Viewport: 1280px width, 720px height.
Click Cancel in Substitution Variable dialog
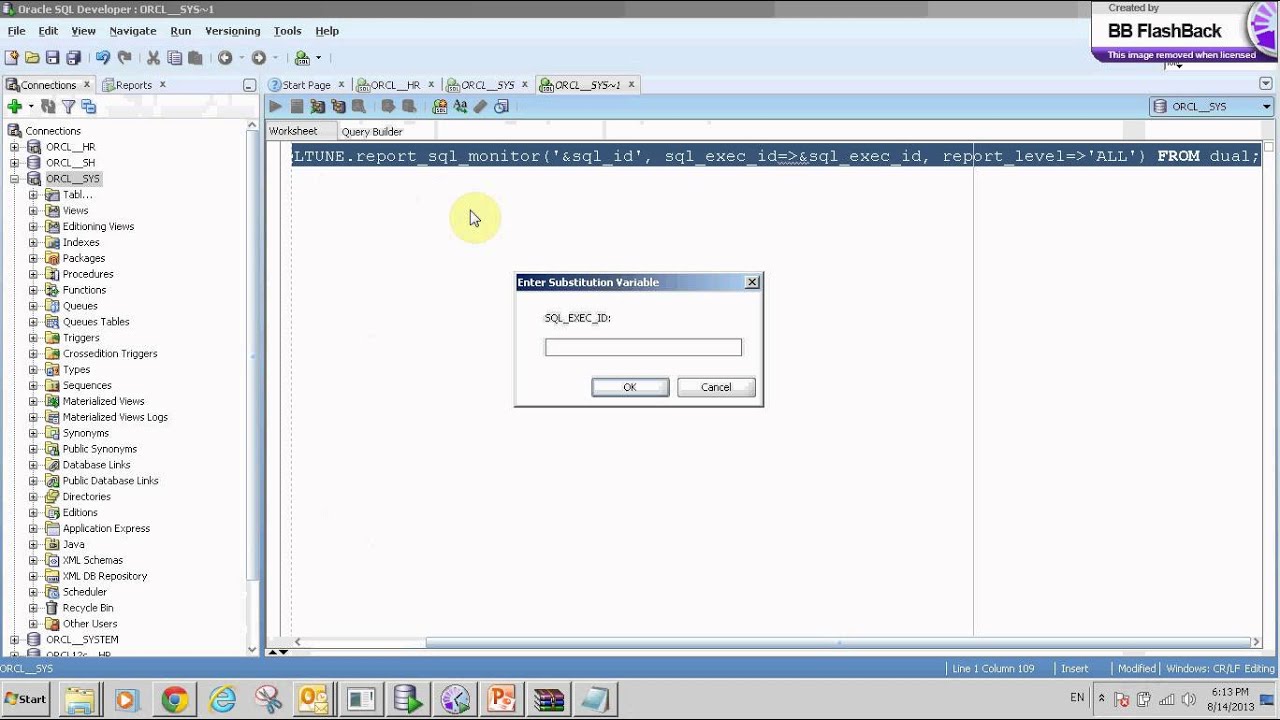click(x=716, y=387)
